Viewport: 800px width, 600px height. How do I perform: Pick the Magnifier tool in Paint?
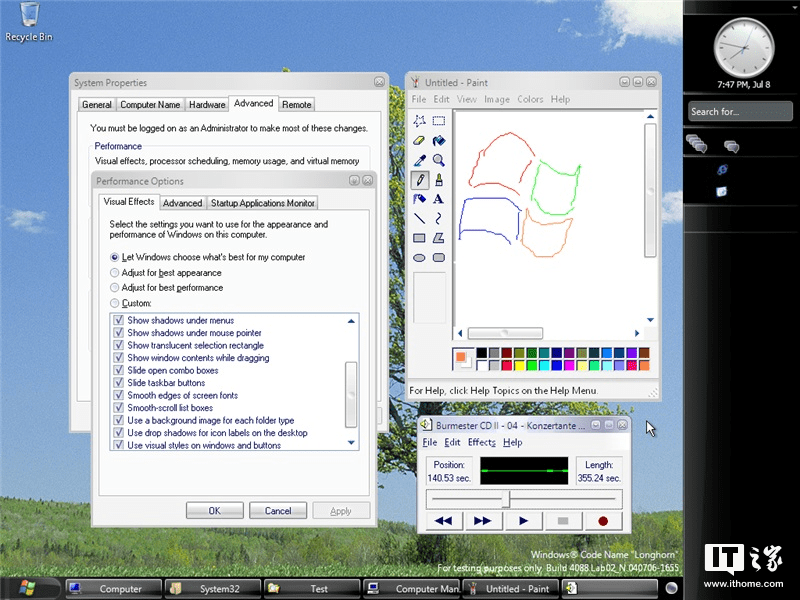click(439, 162)
